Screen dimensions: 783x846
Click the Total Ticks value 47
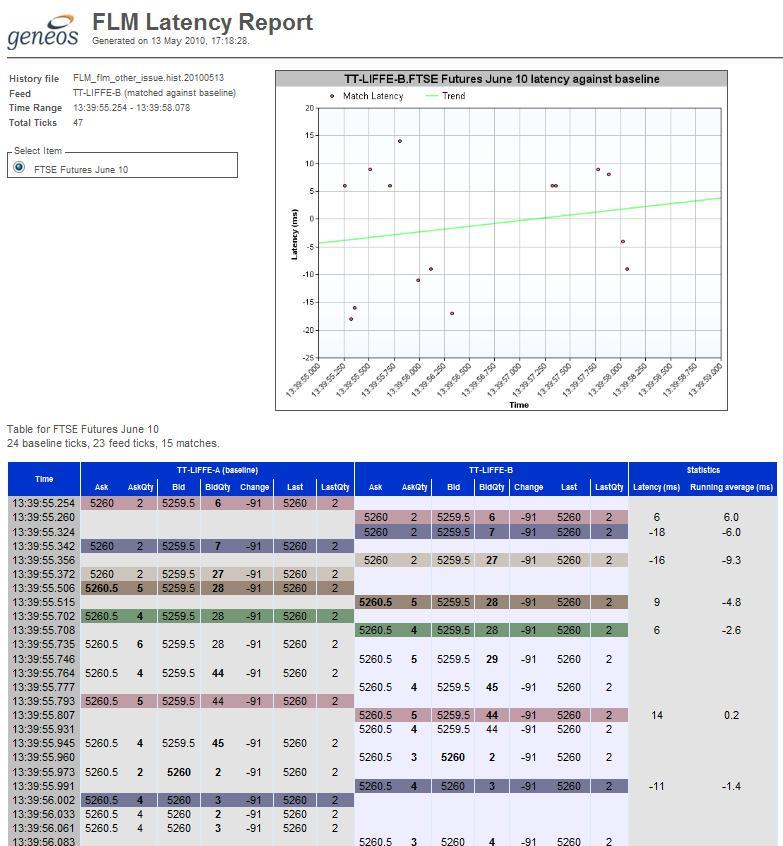click(x=78, y=122)
